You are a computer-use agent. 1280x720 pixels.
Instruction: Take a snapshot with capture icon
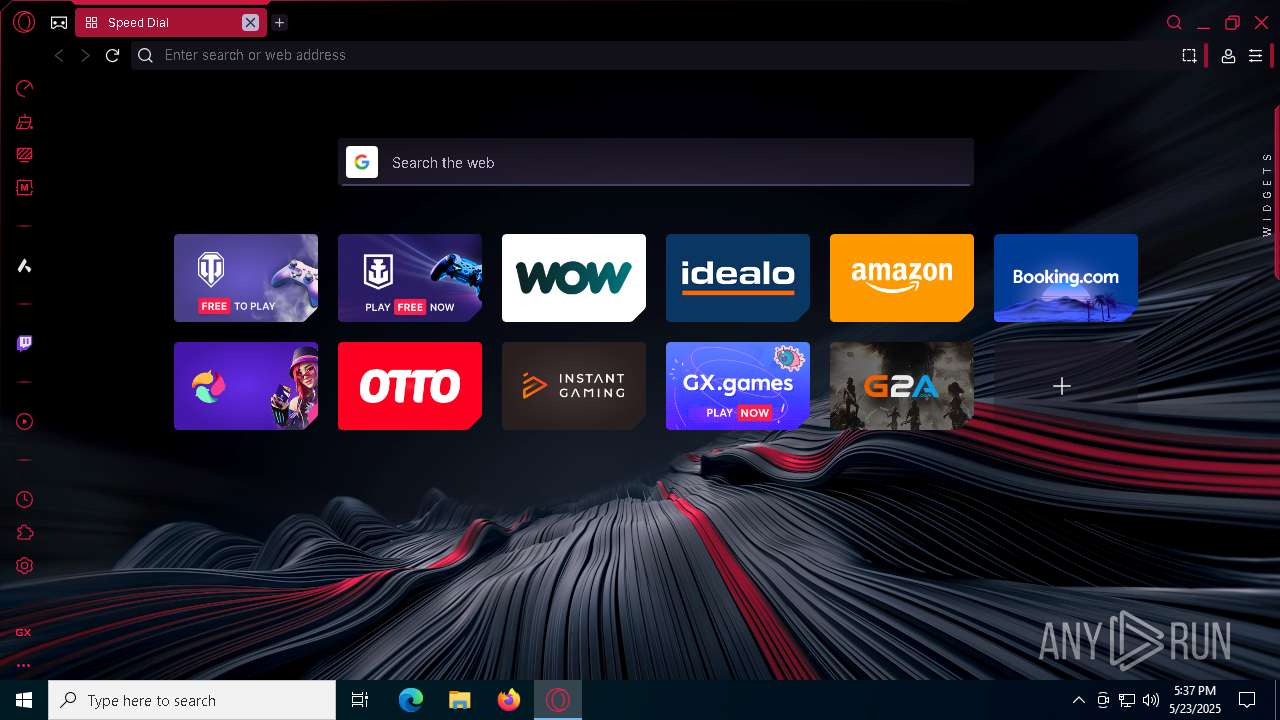point(1189,56)
